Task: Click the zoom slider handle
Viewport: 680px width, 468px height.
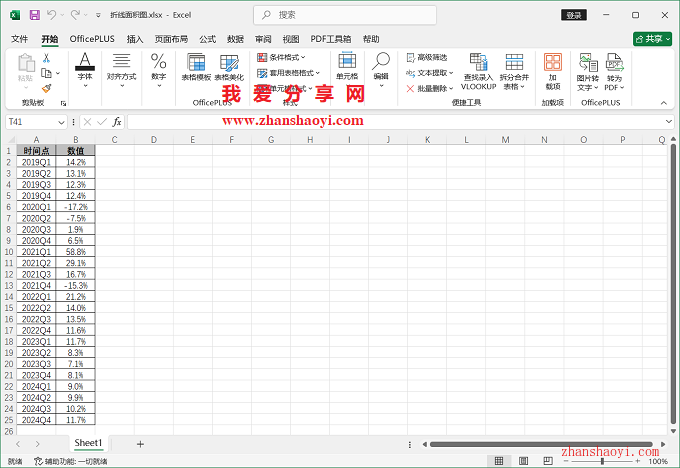Action: 602,461
